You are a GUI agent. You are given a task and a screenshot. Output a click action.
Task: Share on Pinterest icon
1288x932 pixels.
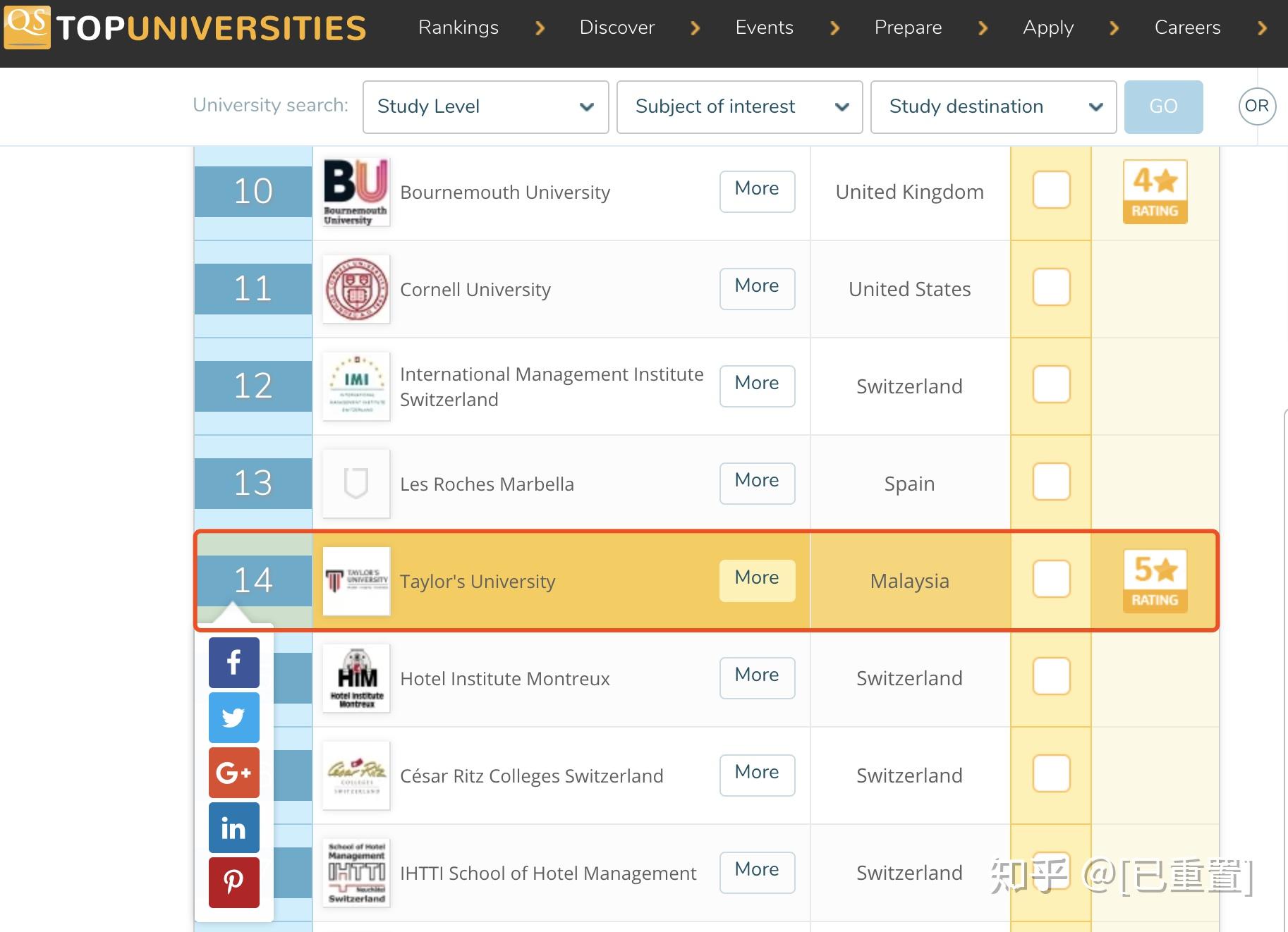pyautogui.click(x=234, y=883)
